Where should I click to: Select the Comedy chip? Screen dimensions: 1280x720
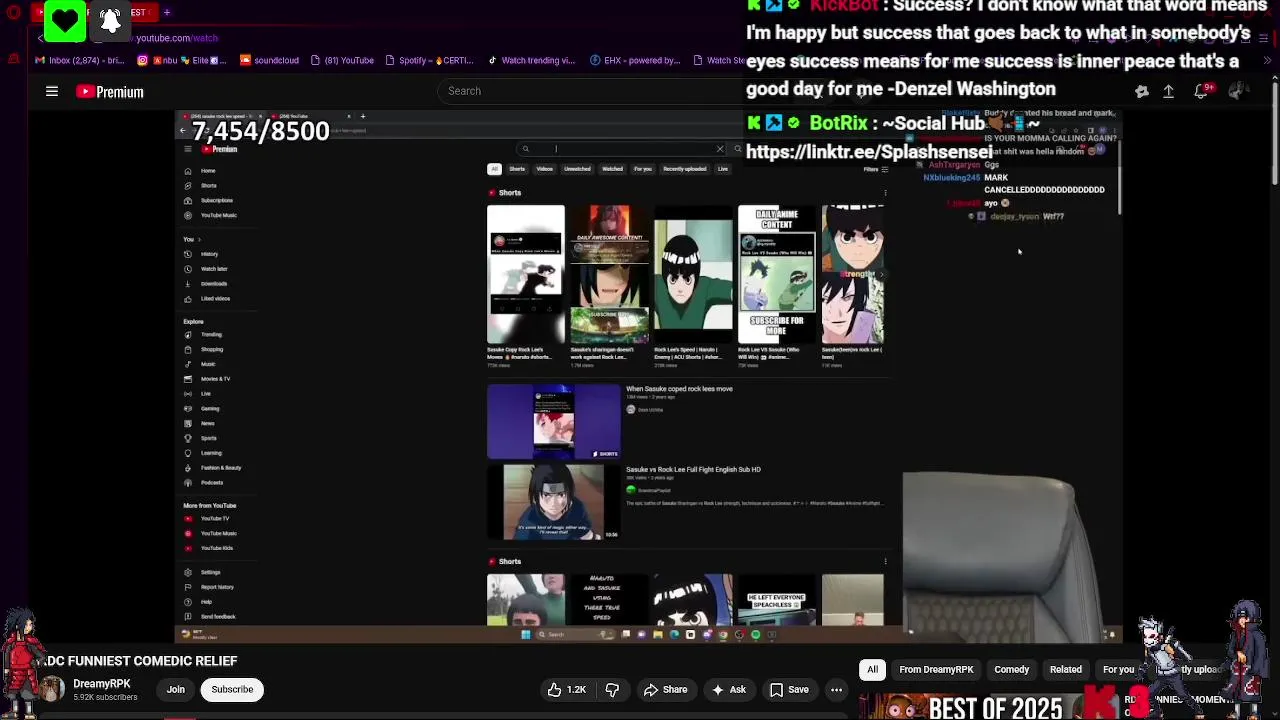(x=1011, y=669)
